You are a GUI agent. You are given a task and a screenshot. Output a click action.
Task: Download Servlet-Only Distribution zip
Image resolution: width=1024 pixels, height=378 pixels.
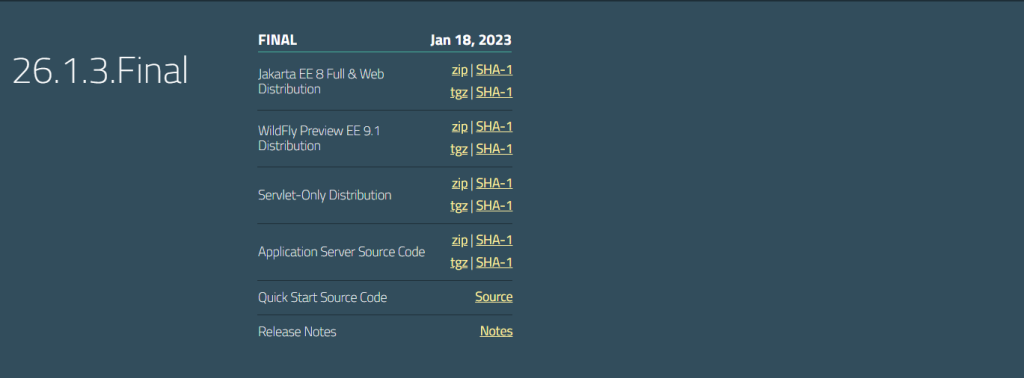coord(459,183)
